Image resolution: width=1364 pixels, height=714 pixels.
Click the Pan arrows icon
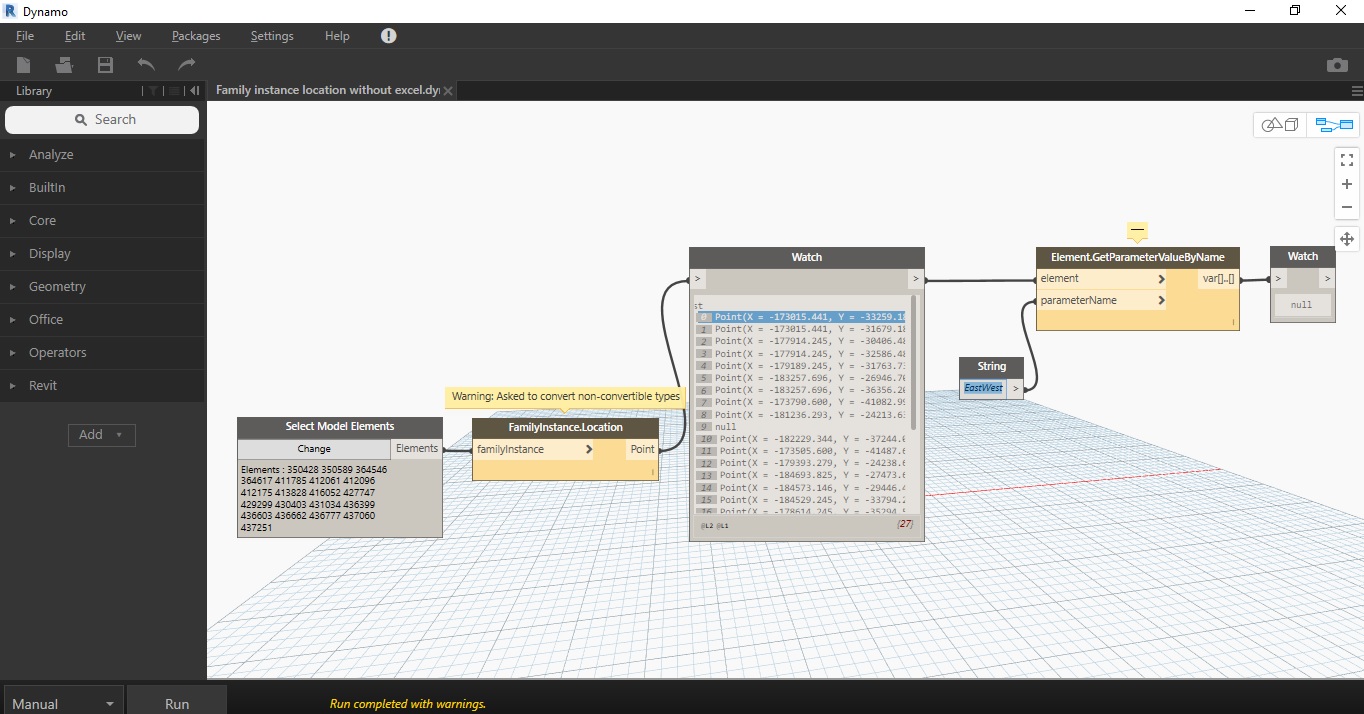pos(1347,239)
